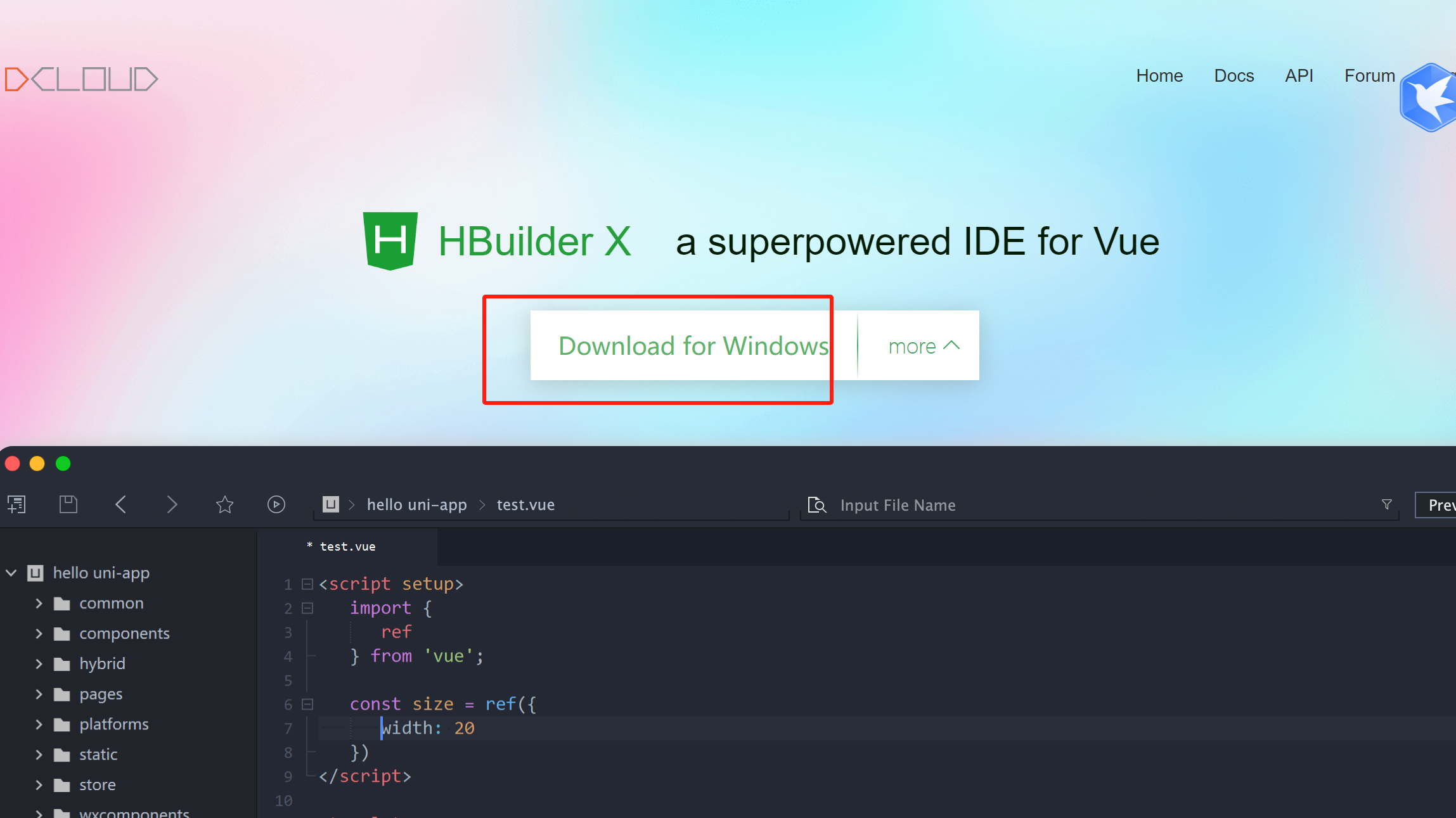
Task: Collapse the ref fold on line 6
Action: 307,704
